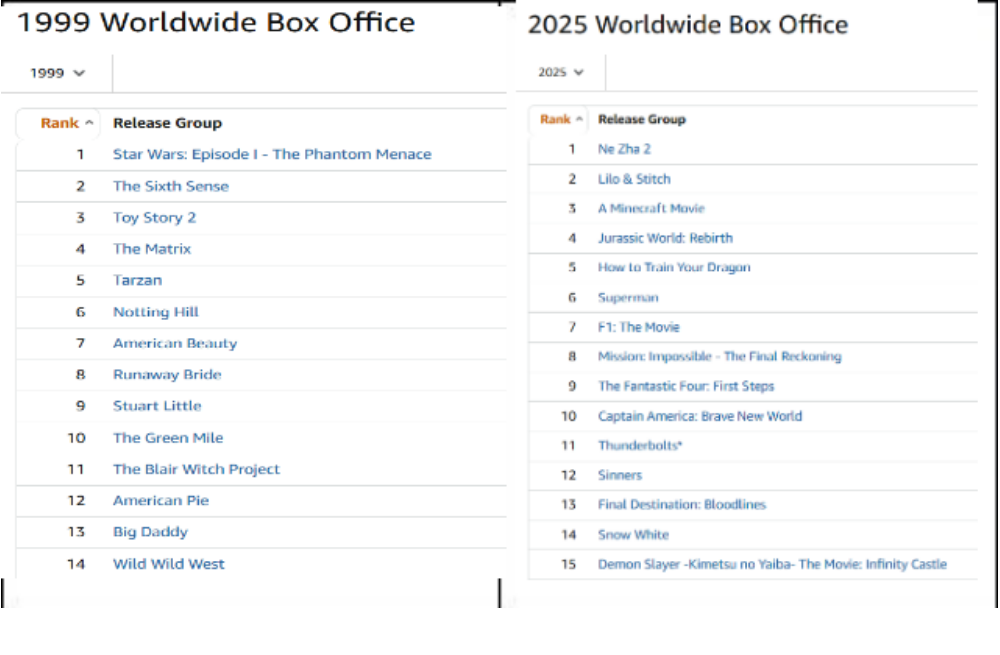Click rank 10 beside The Green Mile
The height and width of the screenshot is (655, 1000).
point(76,438)
